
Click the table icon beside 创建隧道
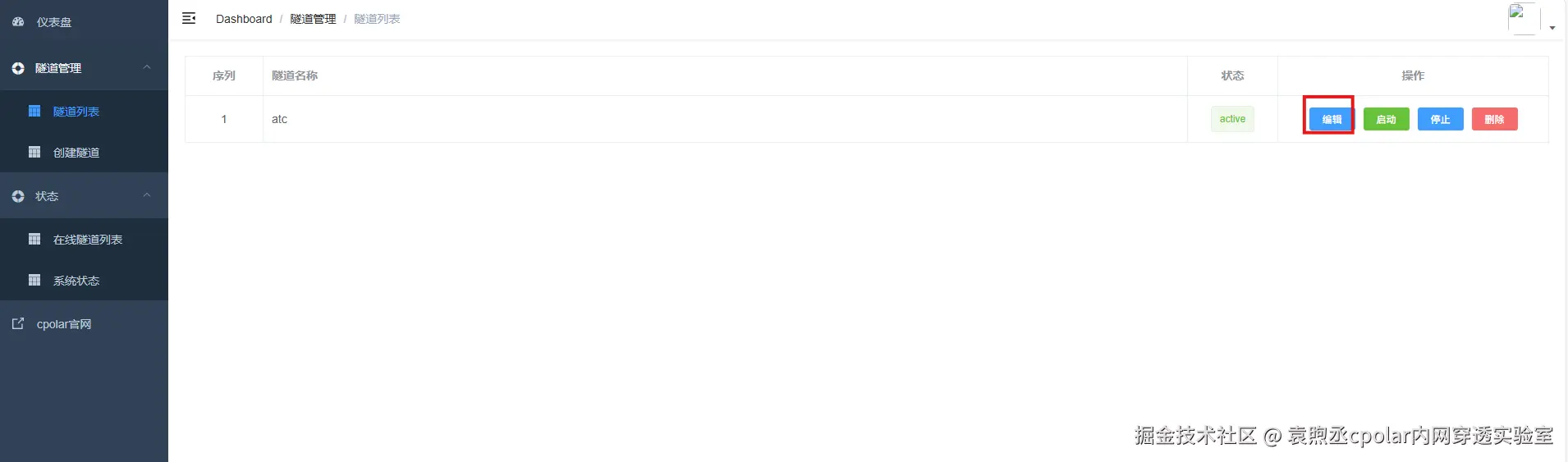(x=34, y=152)
